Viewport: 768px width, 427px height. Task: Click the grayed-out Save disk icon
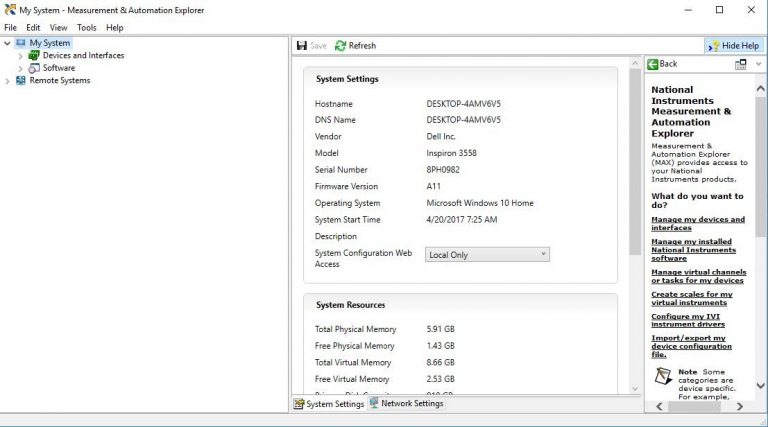click(302, 46)
